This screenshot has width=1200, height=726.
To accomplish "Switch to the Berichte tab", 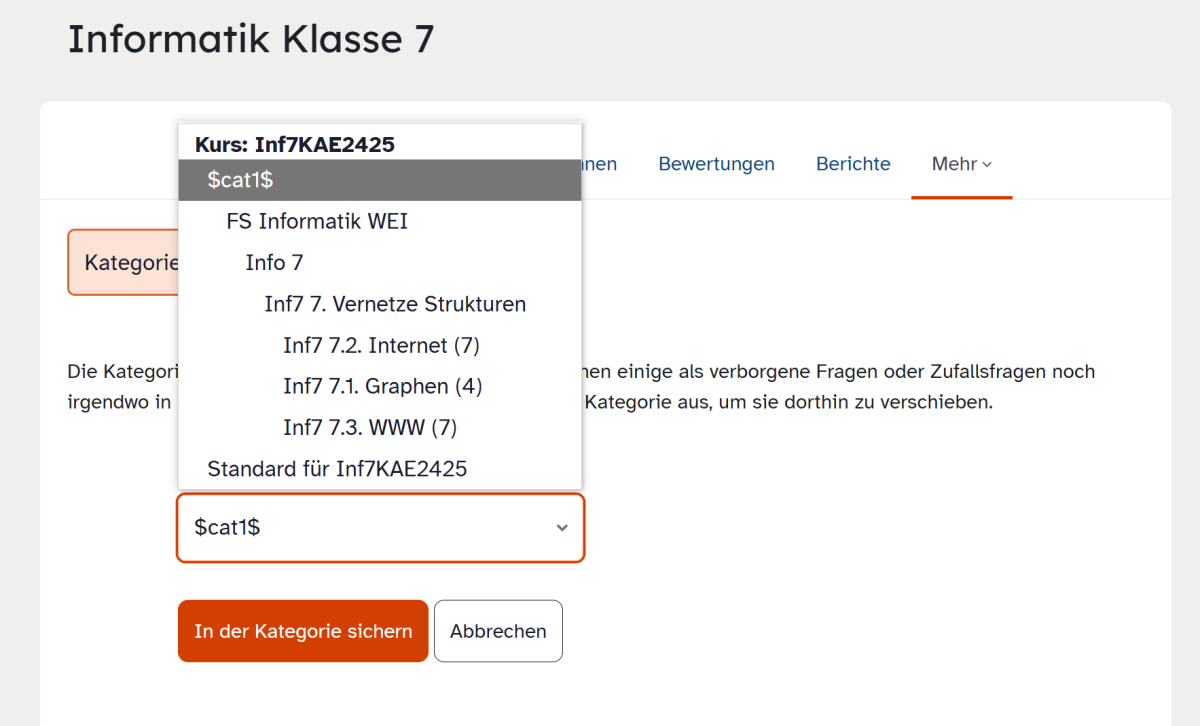I will (853, 164).
